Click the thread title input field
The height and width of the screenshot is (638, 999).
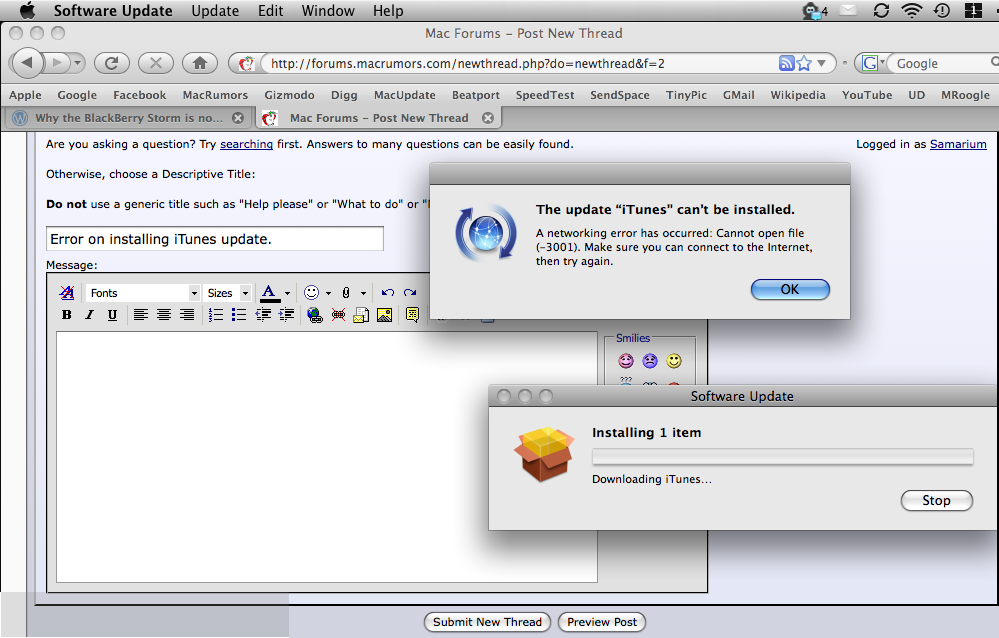click(215, 238)
